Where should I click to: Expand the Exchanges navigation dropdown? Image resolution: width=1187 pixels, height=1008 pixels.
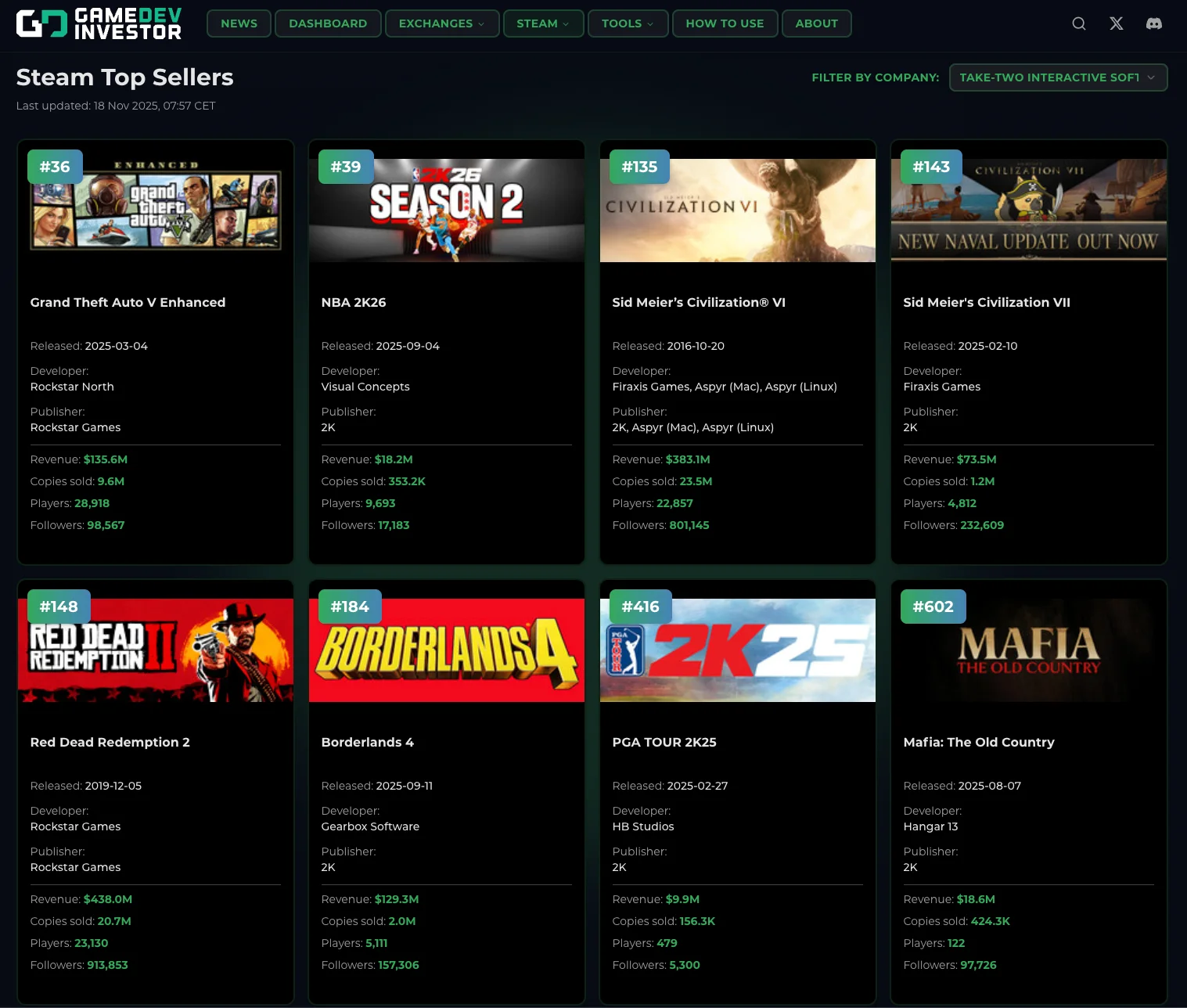pyautogui.click(x=441, y=23)
